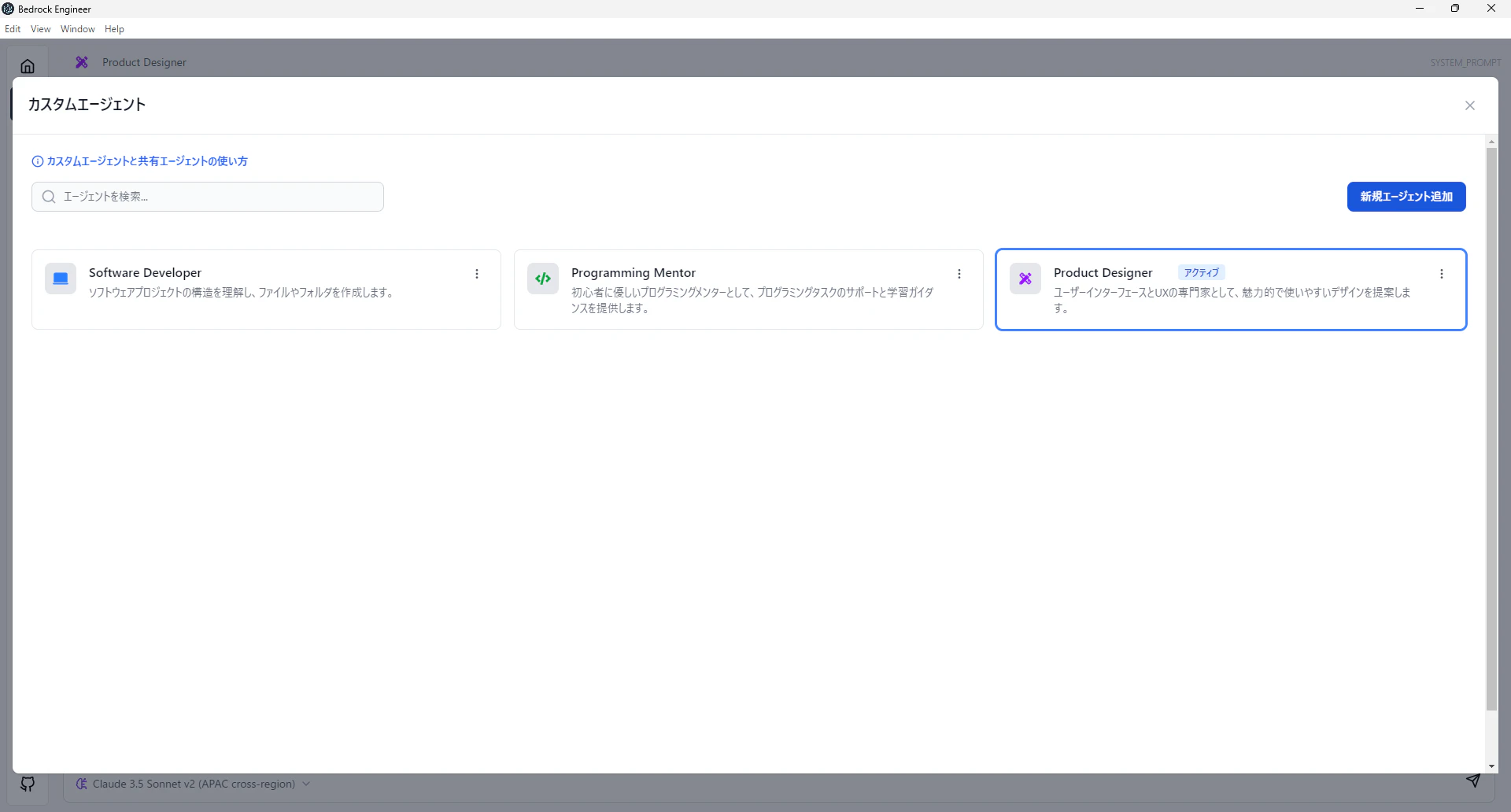Close the custom agents dialog
1511x812 pixels.
tap(1469, 105)
